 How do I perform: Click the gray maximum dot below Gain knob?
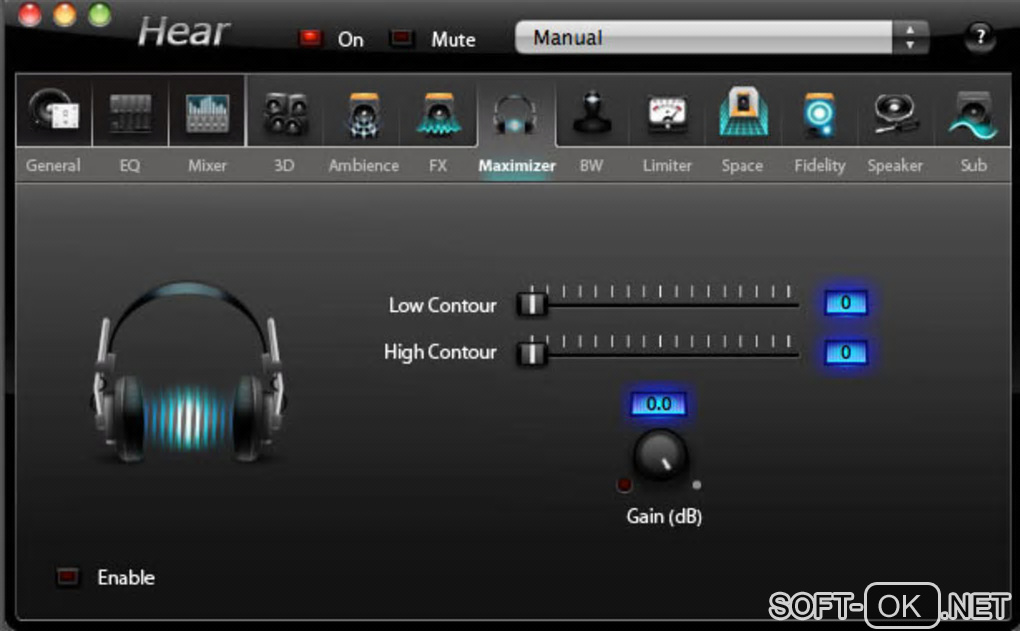point(697,485)
